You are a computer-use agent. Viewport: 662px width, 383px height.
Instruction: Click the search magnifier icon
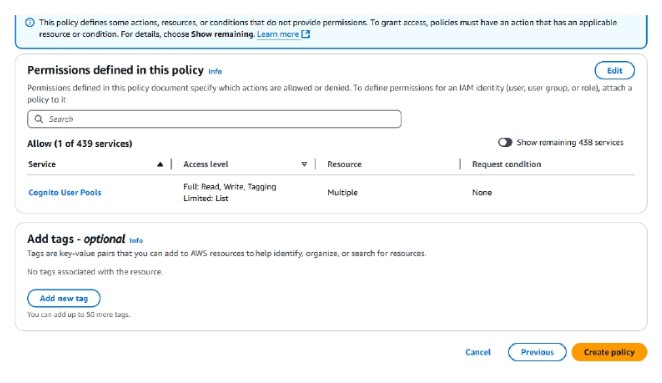point(38,119)
